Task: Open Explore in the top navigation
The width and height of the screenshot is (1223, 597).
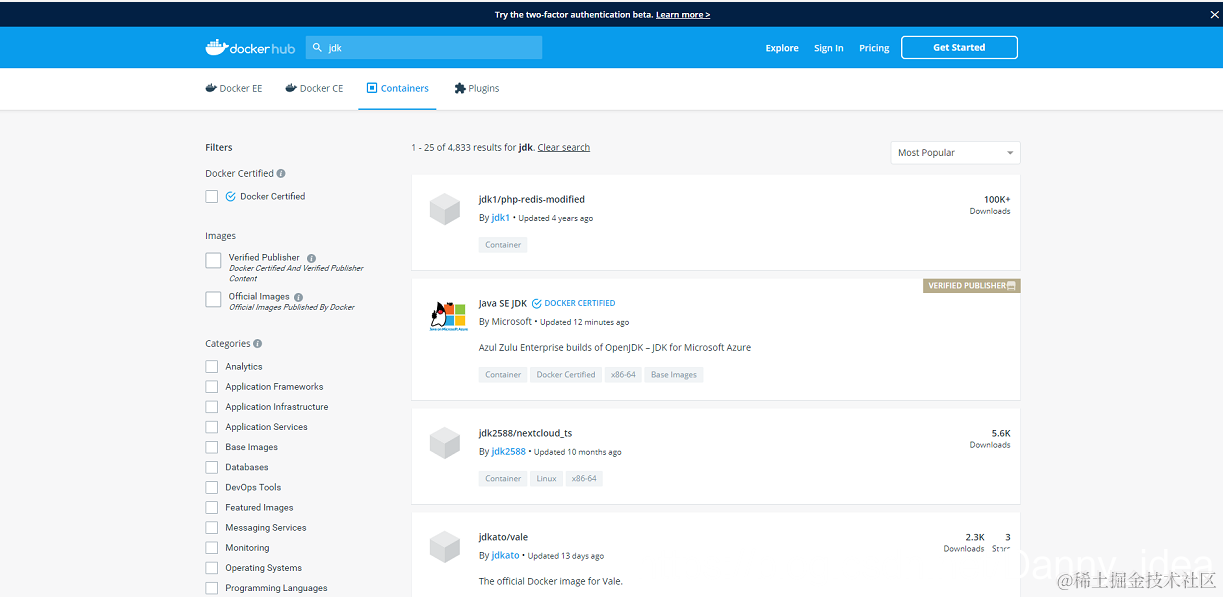Action: (782, 48)
